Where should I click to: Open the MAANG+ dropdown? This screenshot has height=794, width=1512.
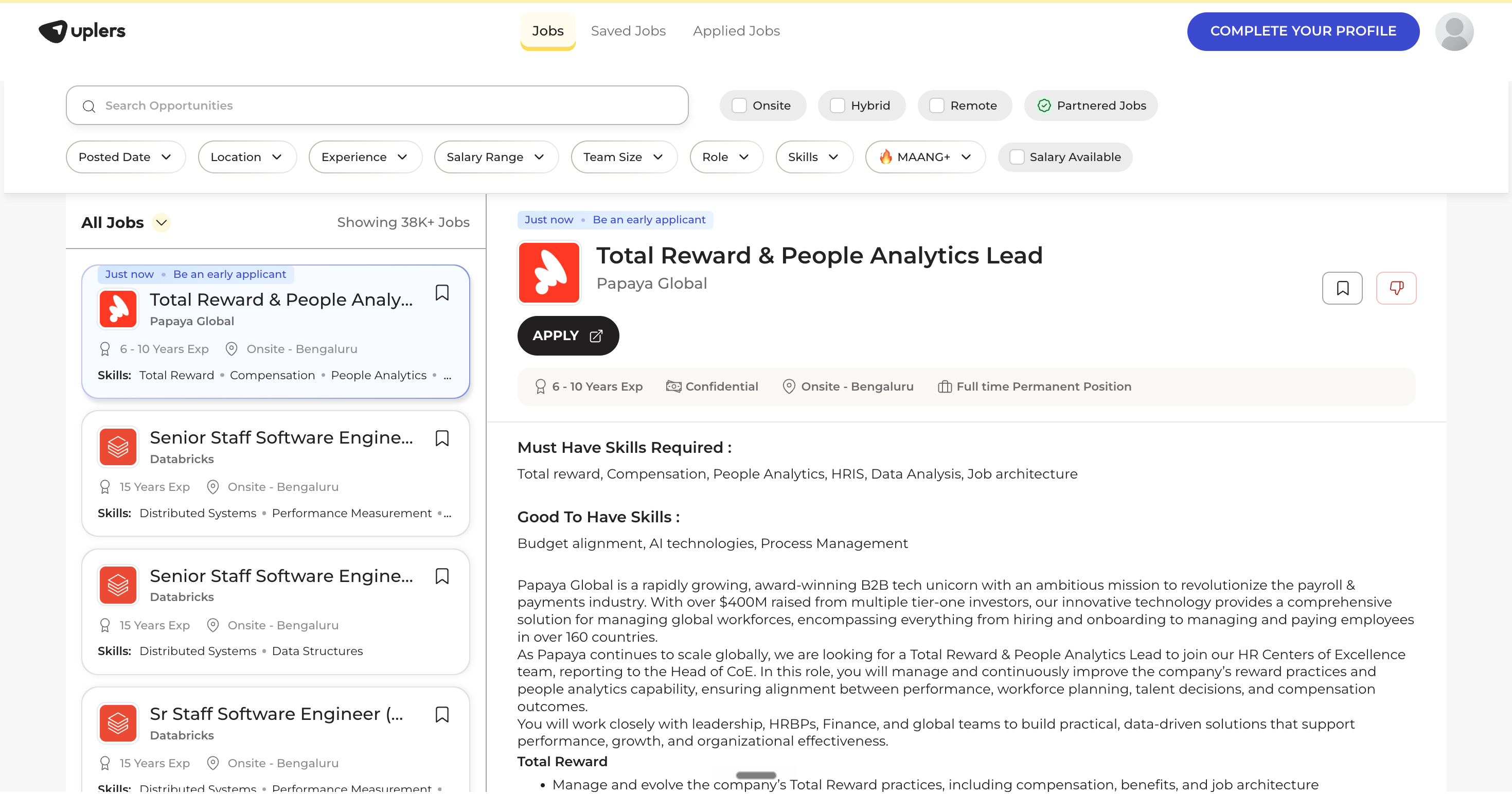[x=925, y=157]
